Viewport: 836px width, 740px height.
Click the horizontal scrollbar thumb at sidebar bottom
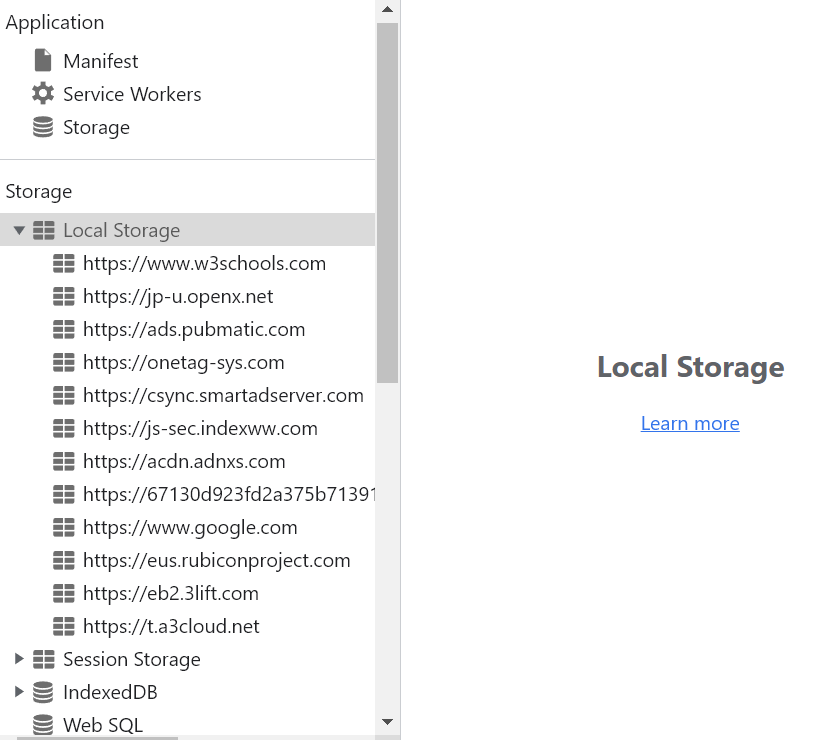point(98,738)
